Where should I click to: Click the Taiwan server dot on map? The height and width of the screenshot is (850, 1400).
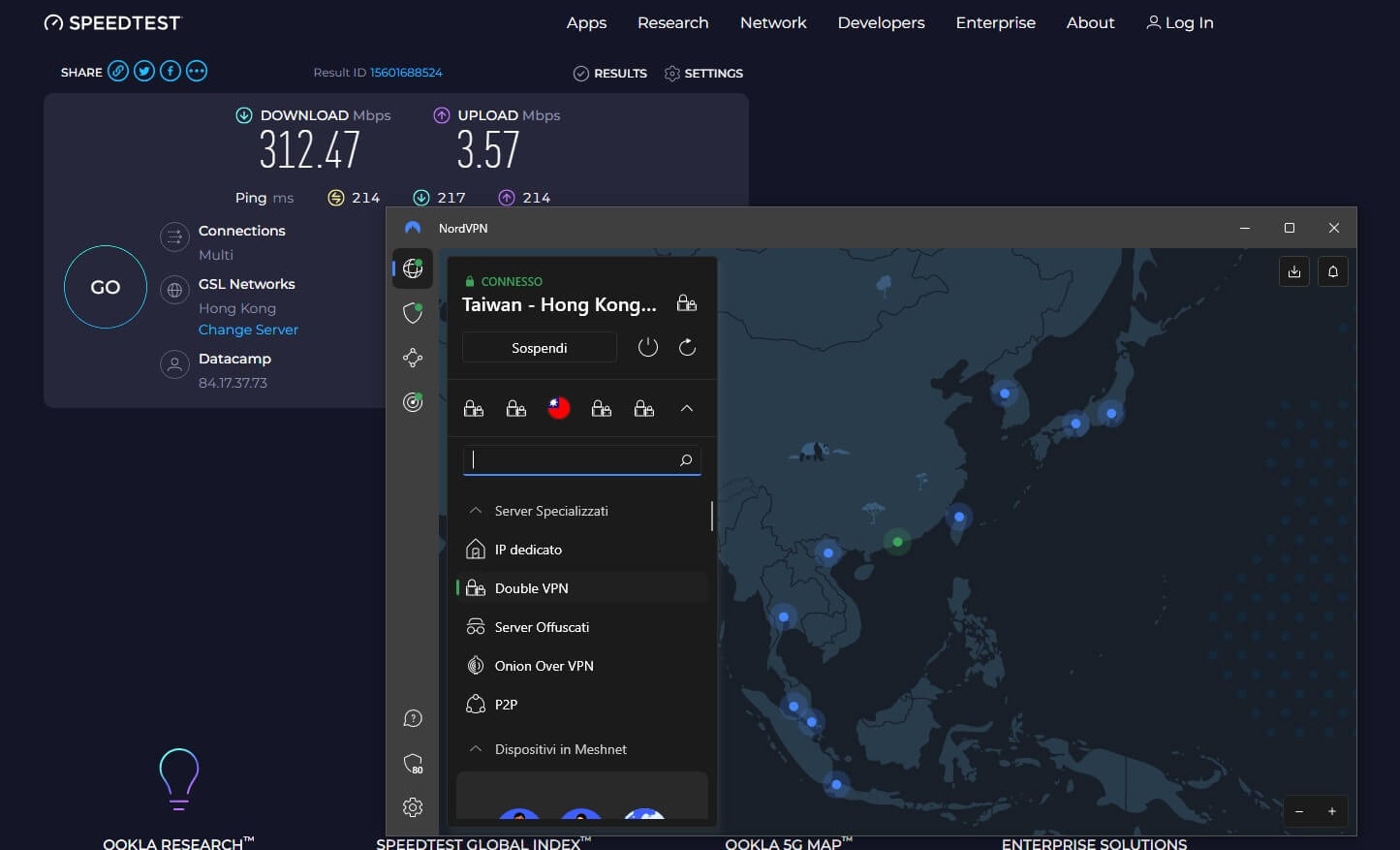[x=959, y=517]
